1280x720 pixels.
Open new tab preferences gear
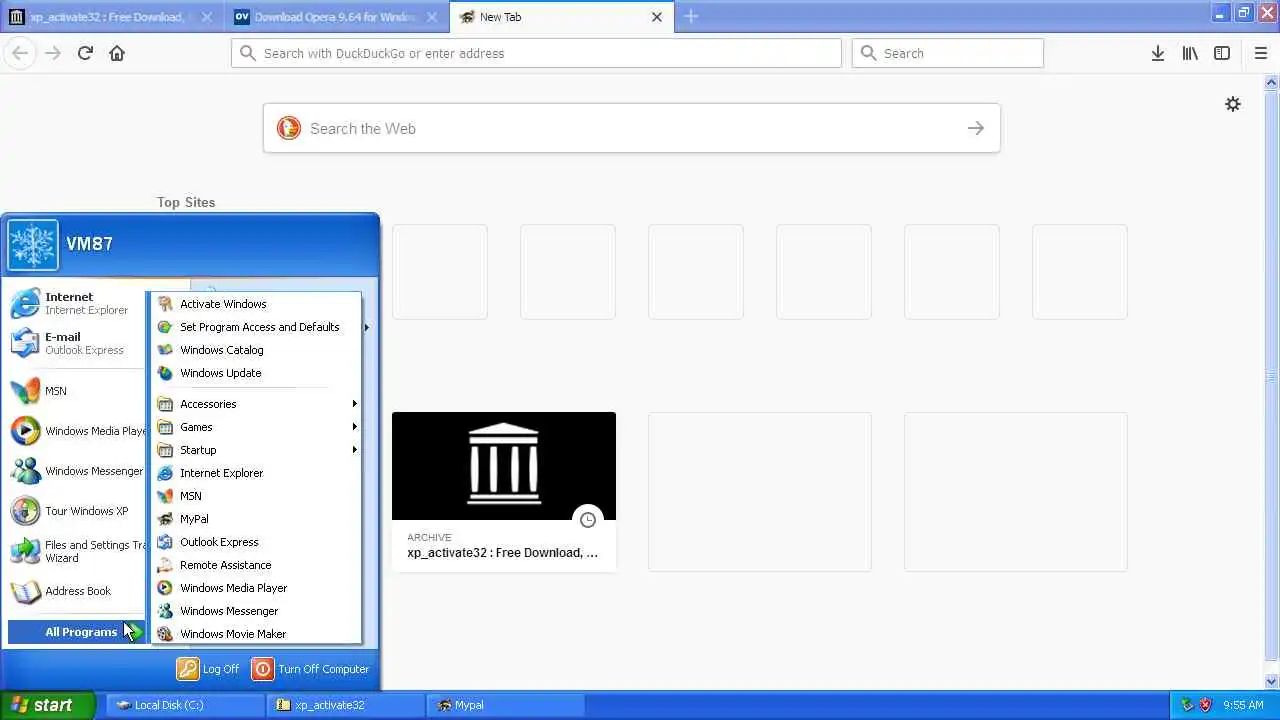click(x=1233, y=104)
